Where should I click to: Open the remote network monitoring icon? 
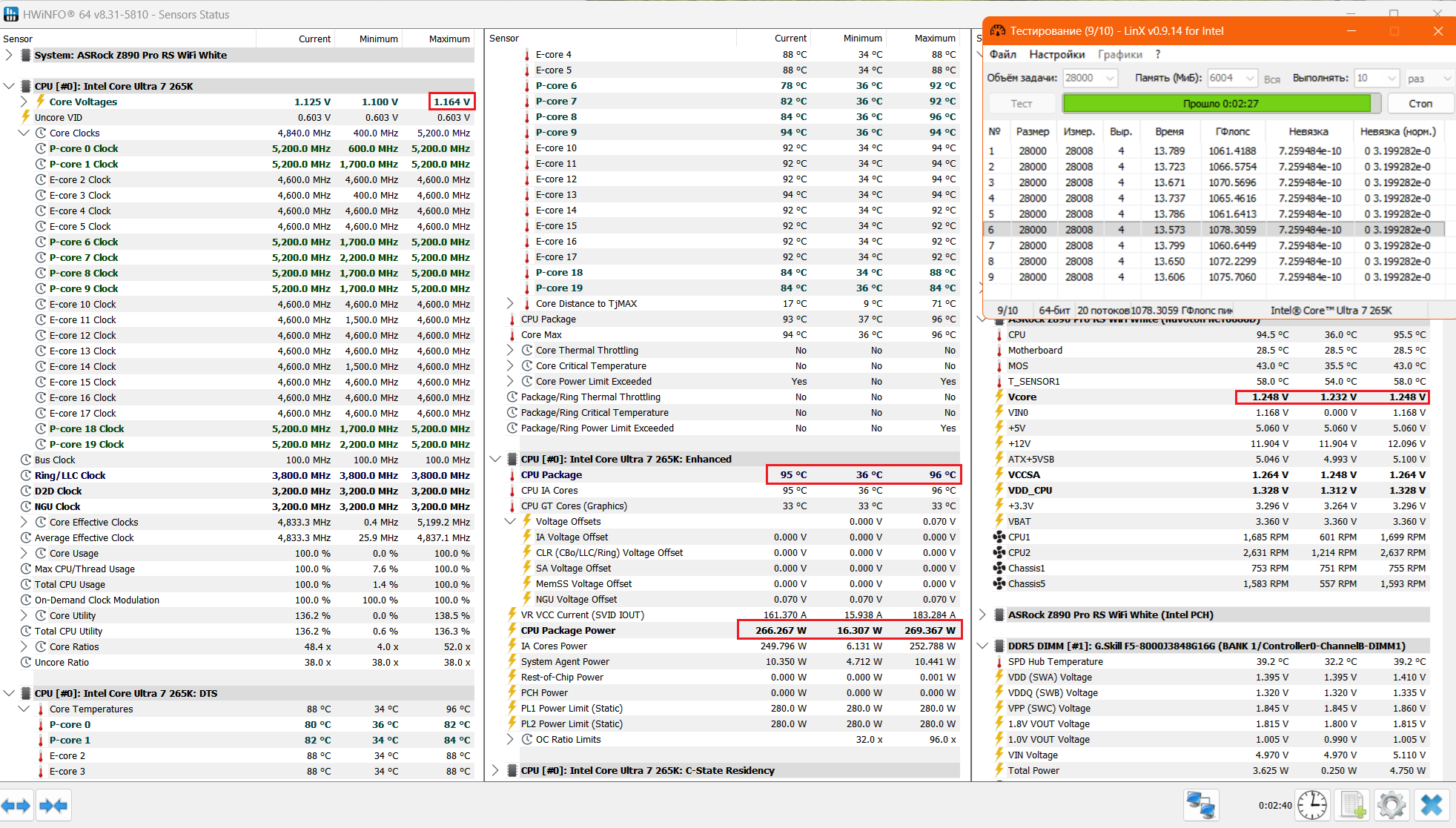1200,806
